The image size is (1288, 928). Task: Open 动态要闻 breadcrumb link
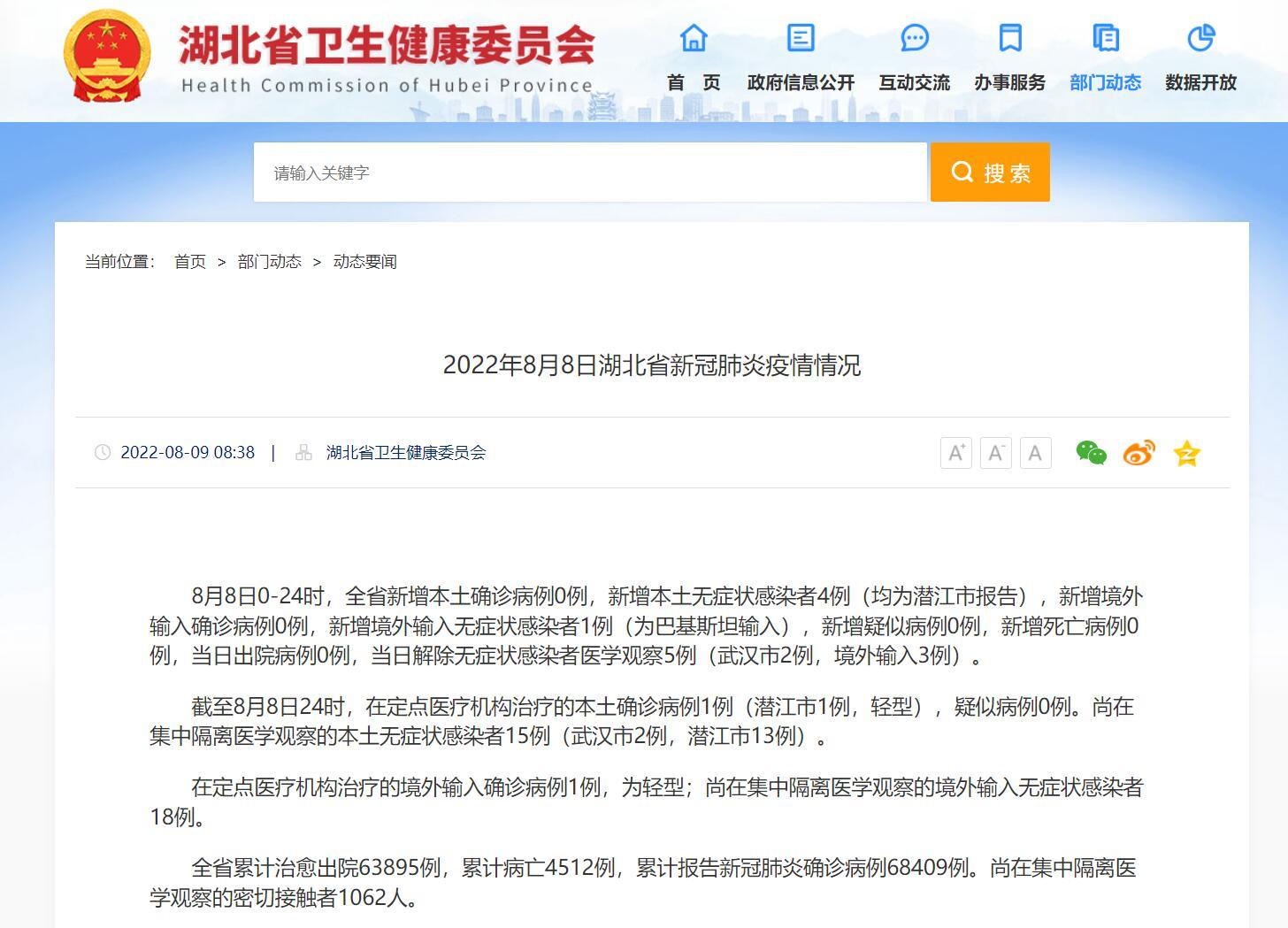[364, 262]
